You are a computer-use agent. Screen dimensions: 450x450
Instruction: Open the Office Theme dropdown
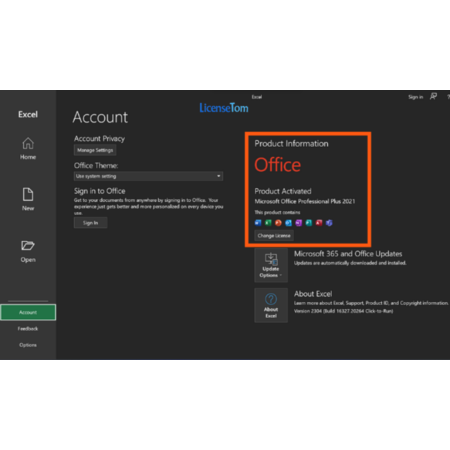(x=148, y=176)
